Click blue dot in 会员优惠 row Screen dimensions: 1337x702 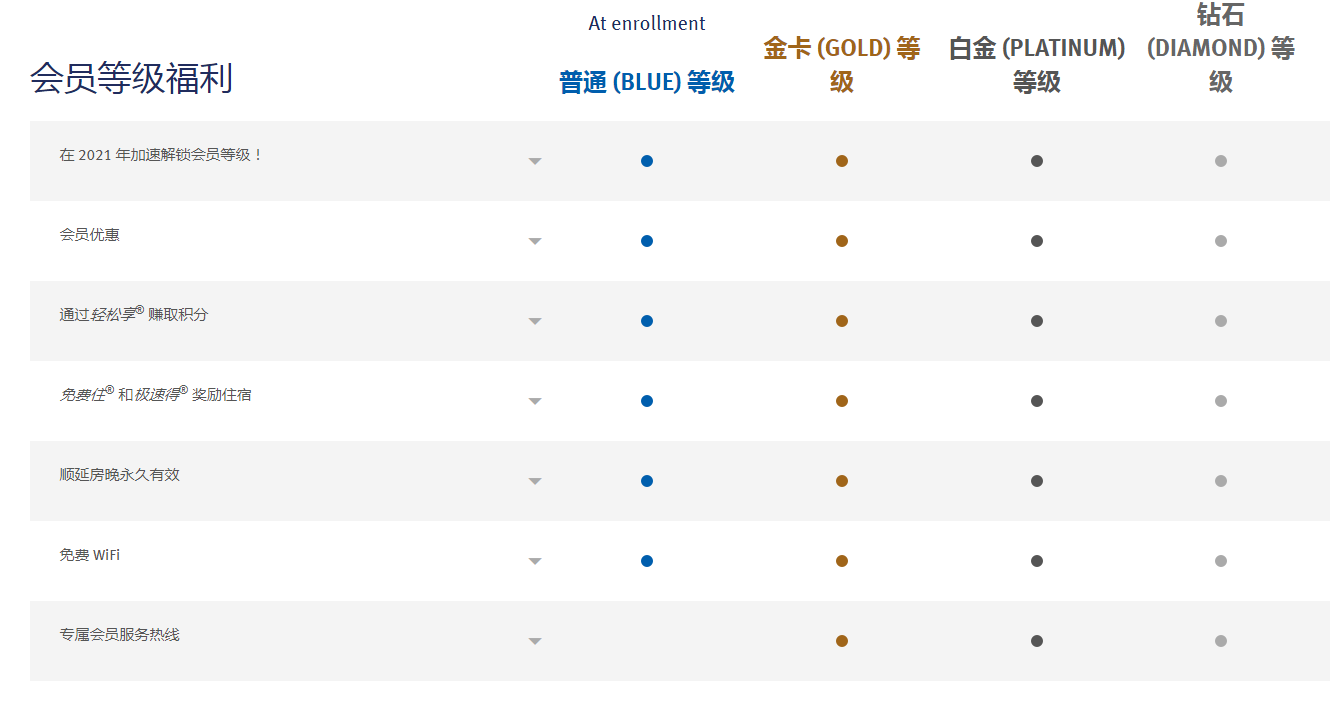[647, 241]
